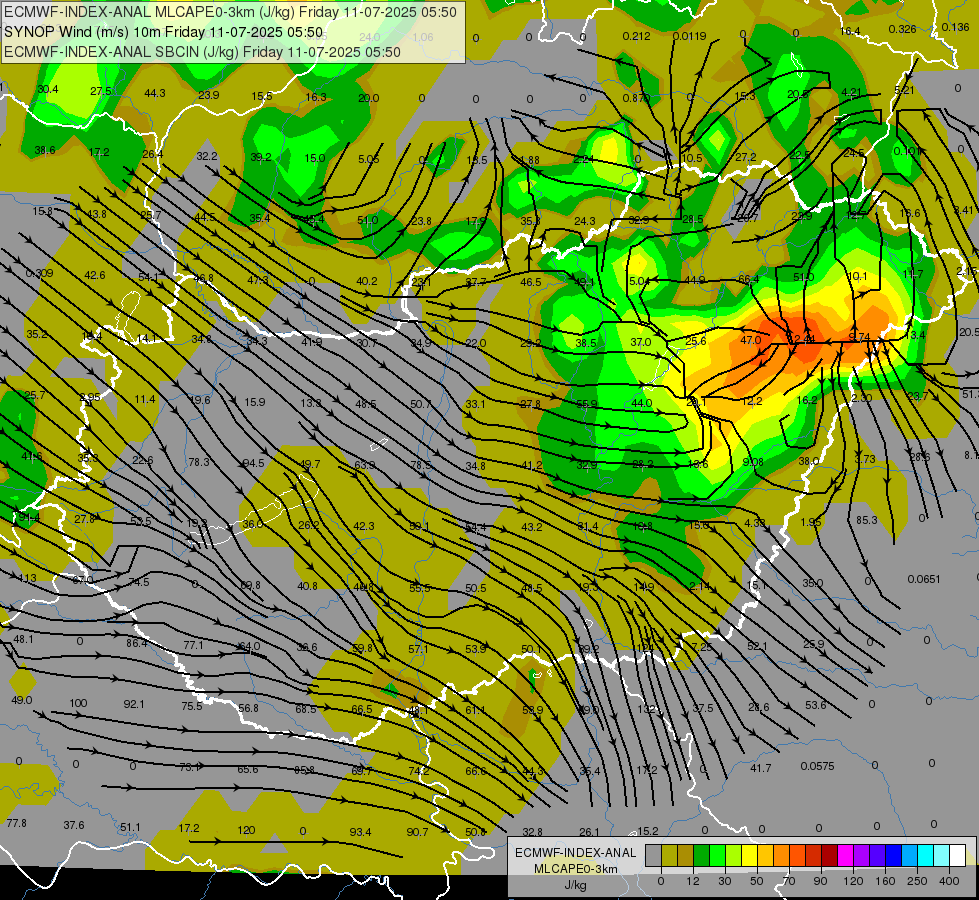Click the legend tick label '400'
This screenshot has width=979, height=900.
pos(949,881)
